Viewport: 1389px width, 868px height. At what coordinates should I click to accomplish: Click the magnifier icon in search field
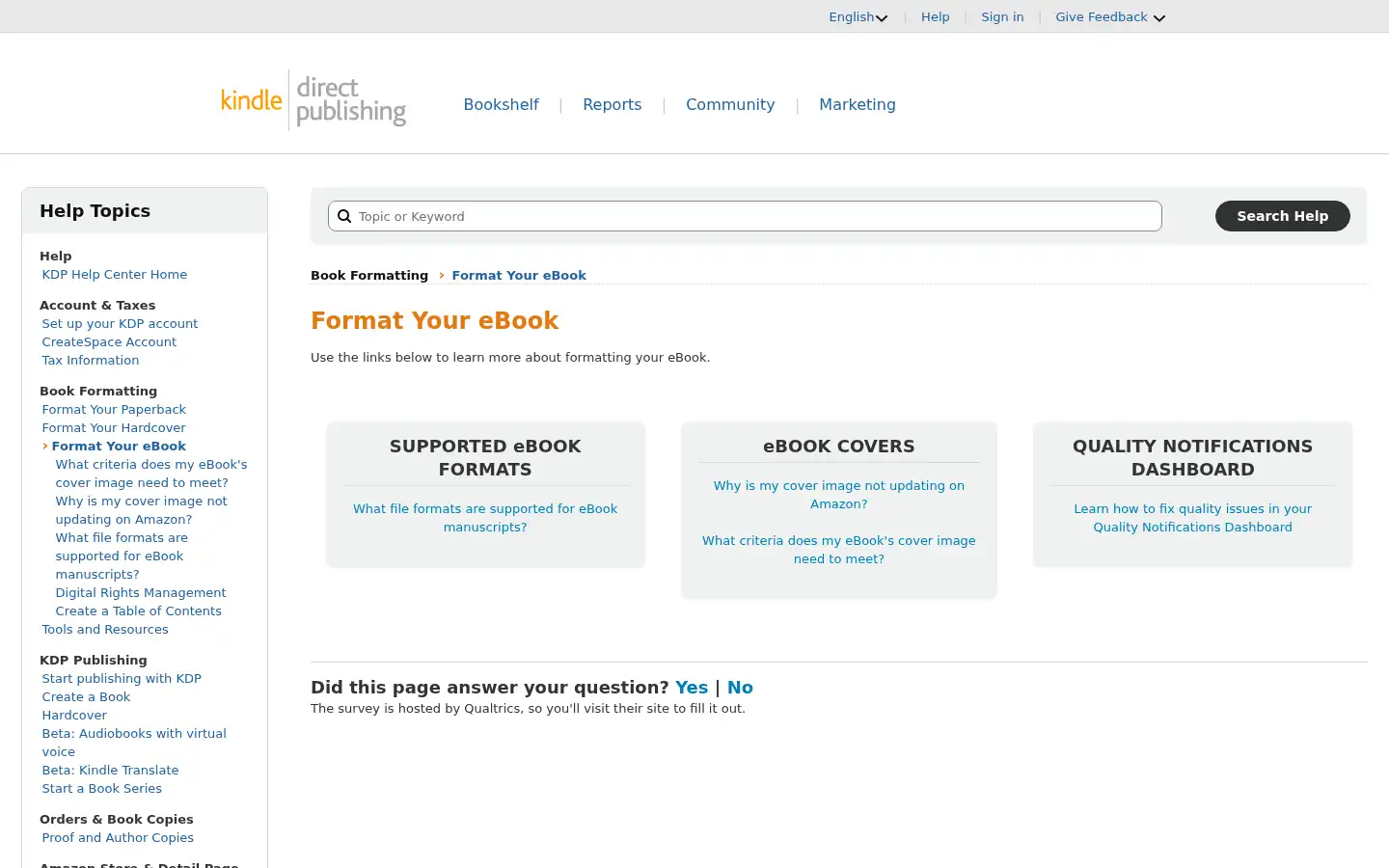tap(344, 216)
